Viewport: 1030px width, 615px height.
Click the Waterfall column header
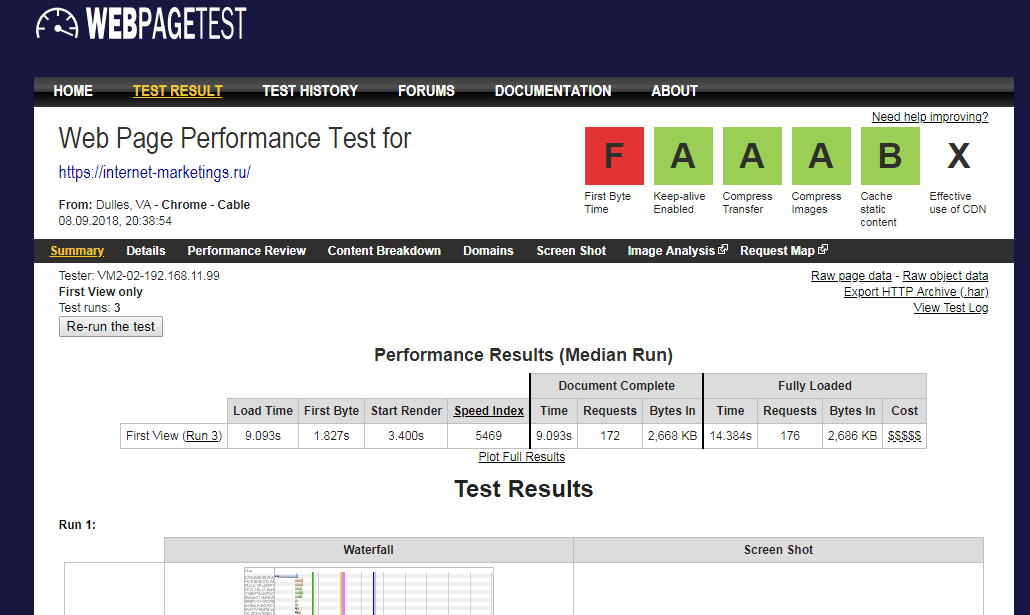point(369,550)
